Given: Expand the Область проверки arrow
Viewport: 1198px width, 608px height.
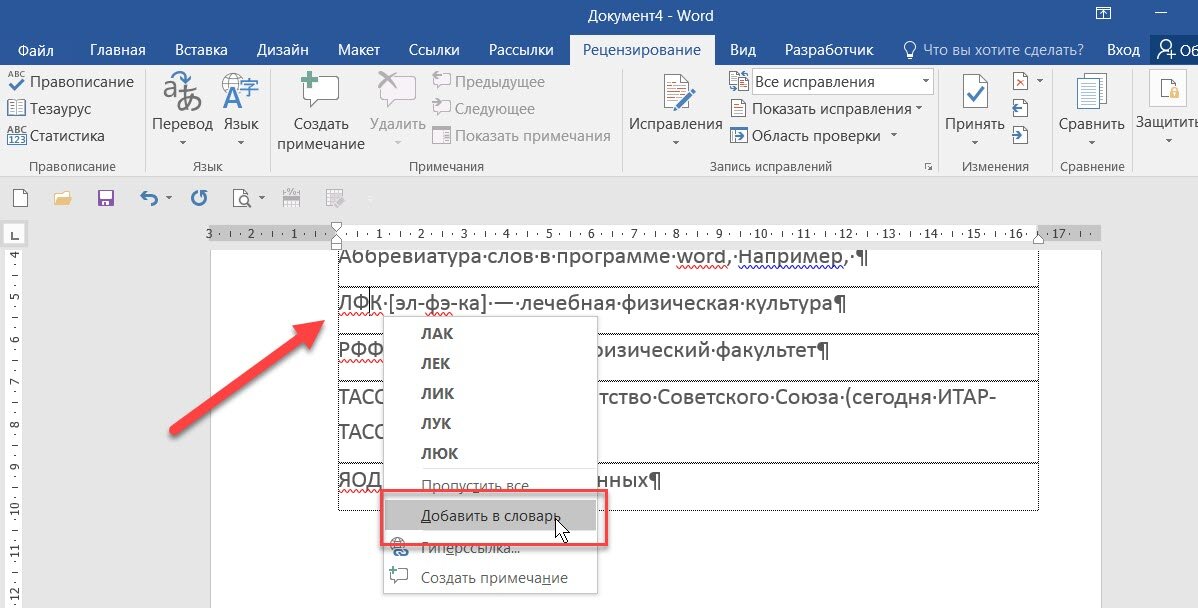Looking at the screenshot, I should pos(893,136).
